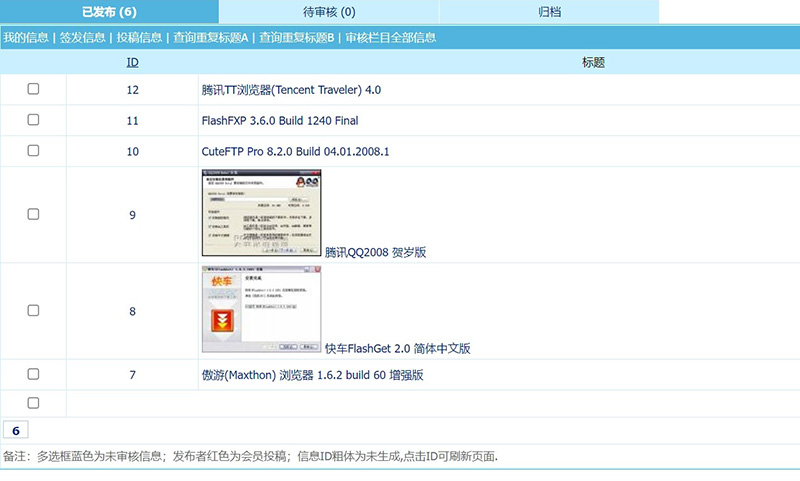Click the QQ2008 installer thumbnail
The width and height of the screenshot is (800, 481).
point(262,213)
